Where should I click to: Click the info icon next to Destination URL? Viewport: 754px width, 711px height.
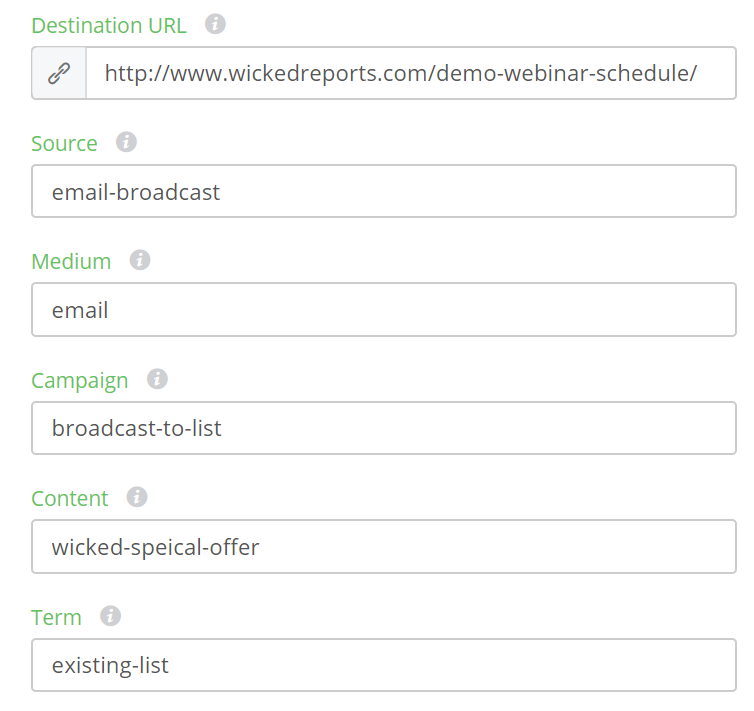click(x=215, y=24)
